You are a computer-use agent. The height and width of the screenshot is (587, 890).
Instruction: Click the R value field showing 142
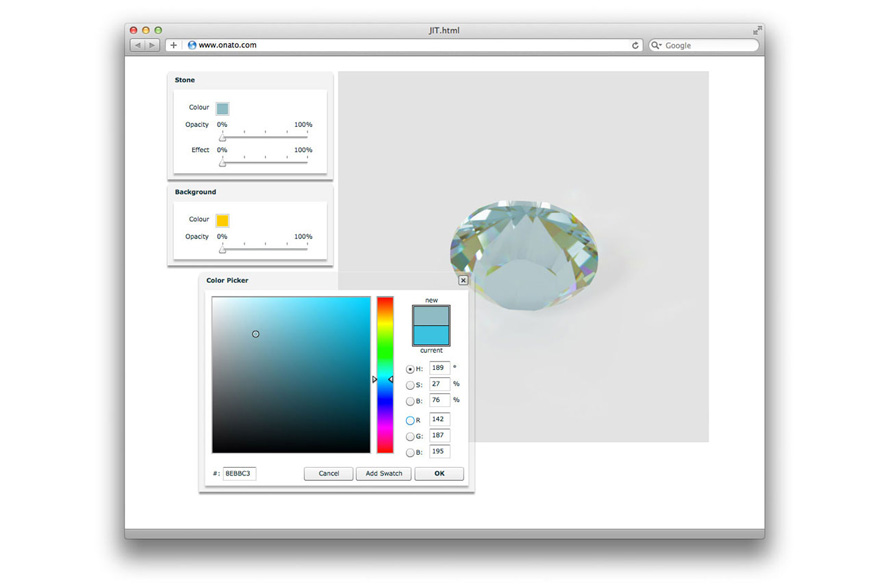coord(439,419)
